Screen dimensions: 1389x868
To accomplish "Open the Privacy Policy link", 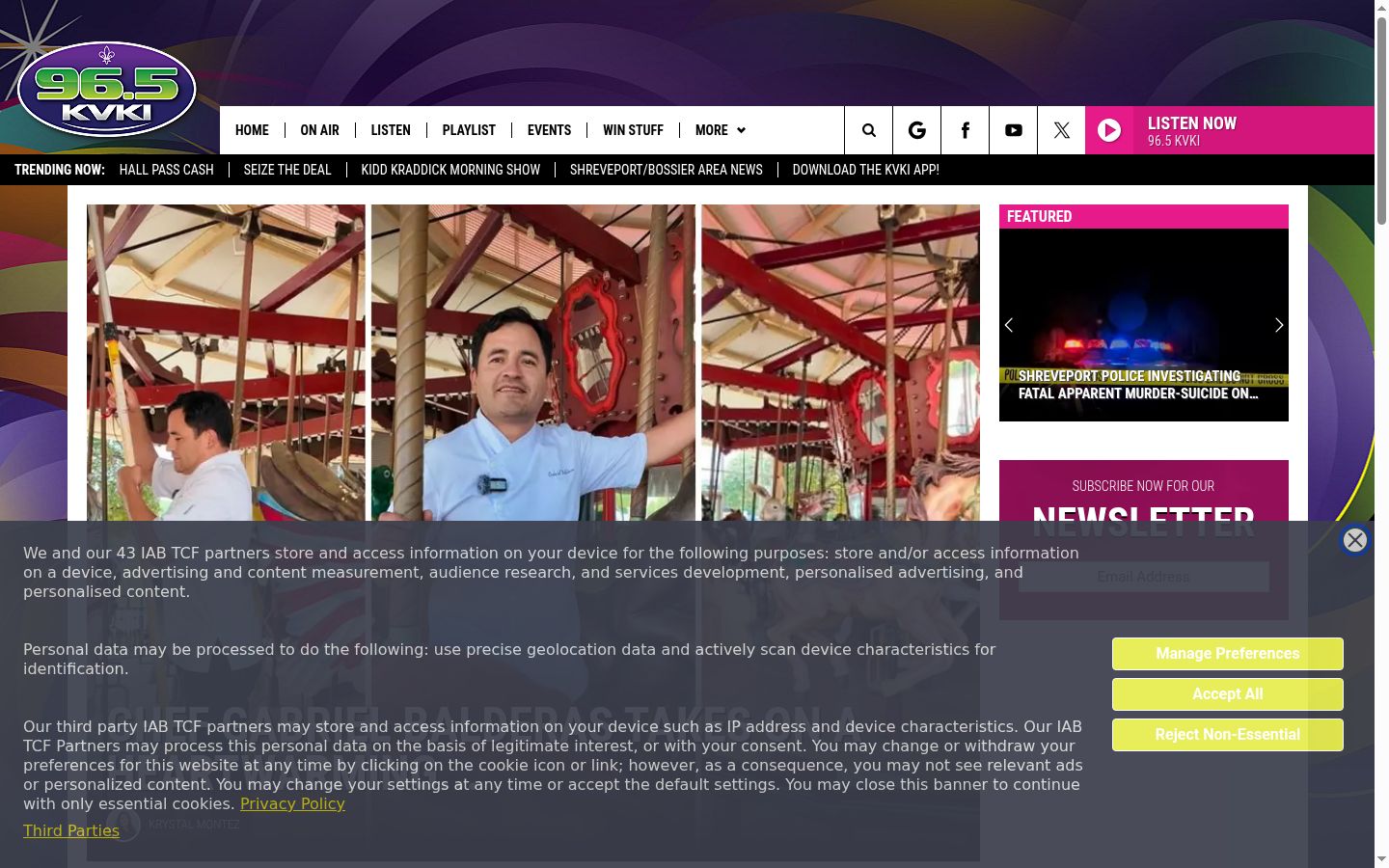I will tap(292, 803).
